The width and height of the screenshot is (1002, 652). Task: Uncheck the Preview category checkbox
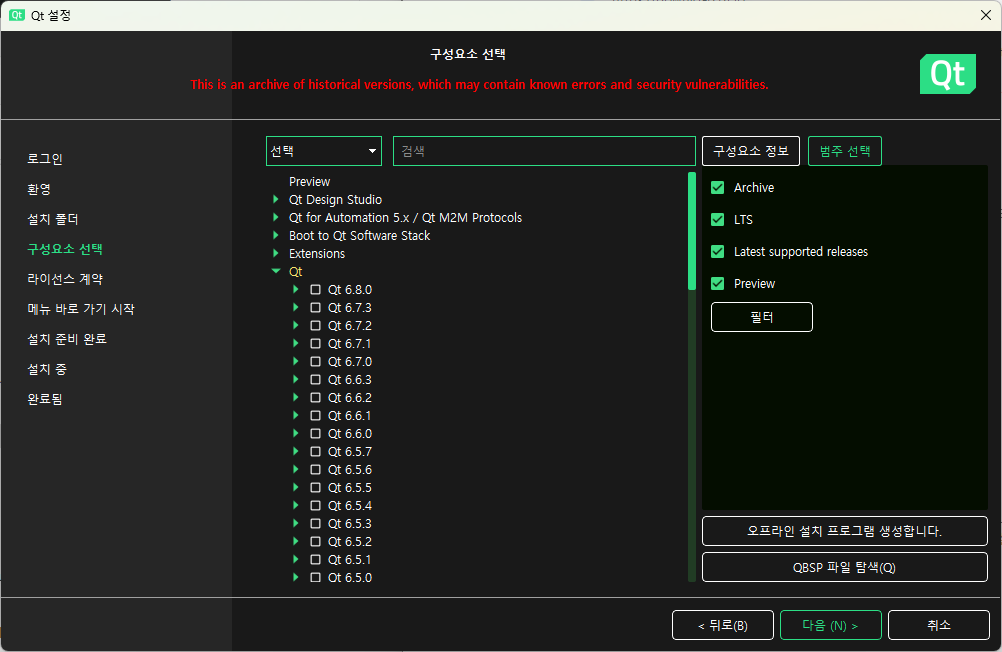[718, 283]
